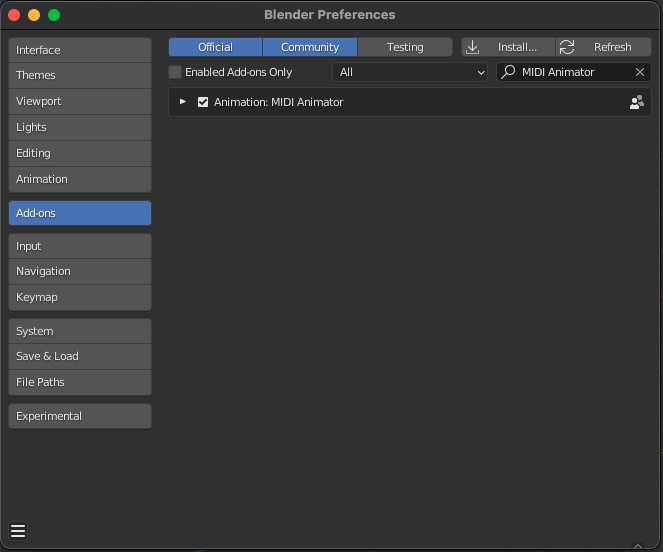Maximize the Blender Preferences window

[54, 15]
